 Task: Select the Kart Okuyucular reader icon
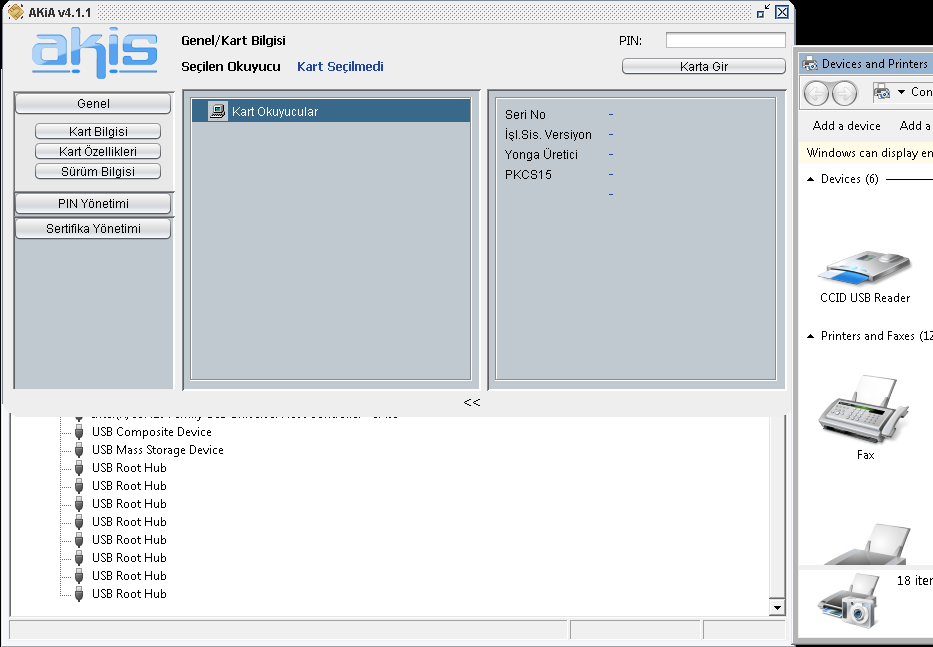pos(217,111)
